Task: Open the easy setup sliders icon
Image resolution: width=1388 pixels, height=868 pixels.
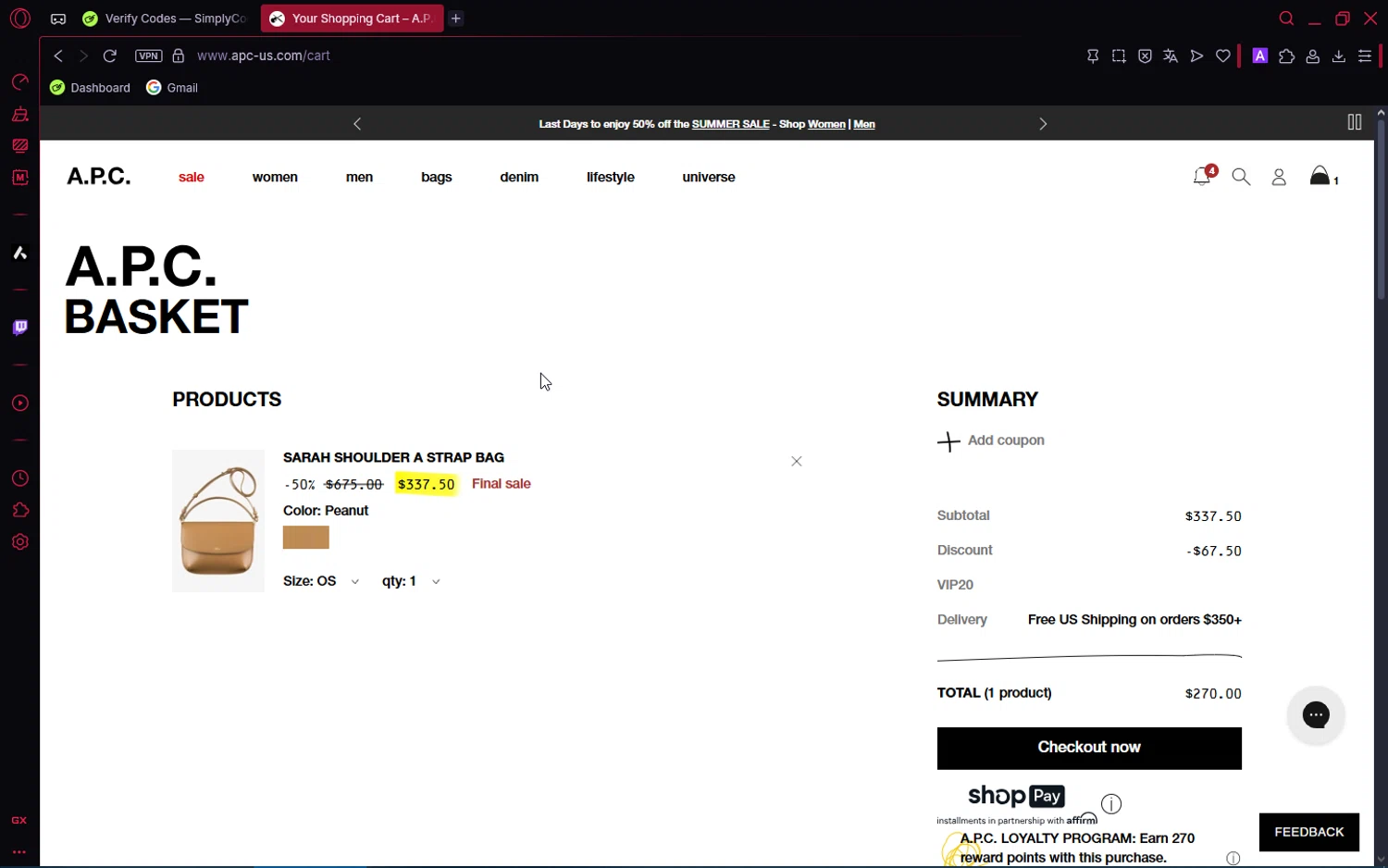Action: [x=1364, y=56]
